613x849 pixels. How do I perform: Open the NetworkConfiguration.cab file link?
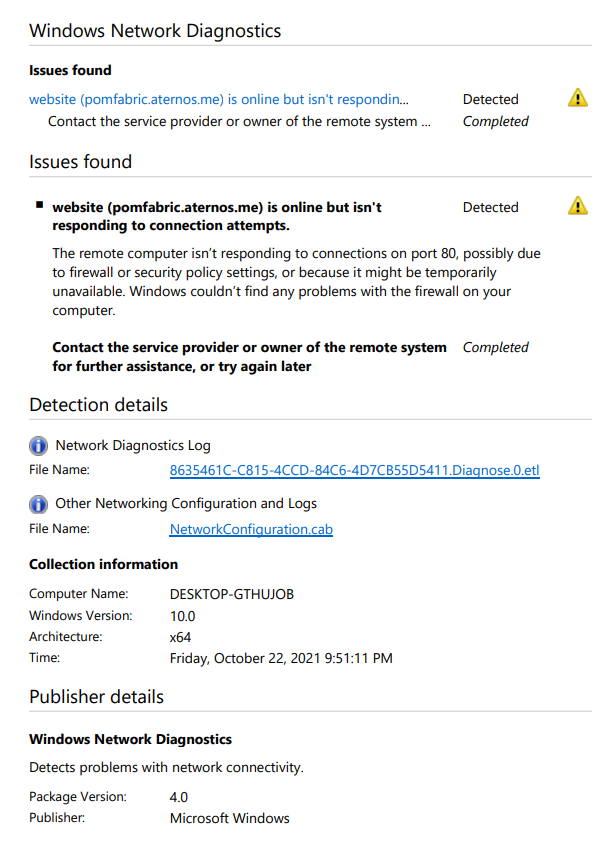tap(251, 529)
